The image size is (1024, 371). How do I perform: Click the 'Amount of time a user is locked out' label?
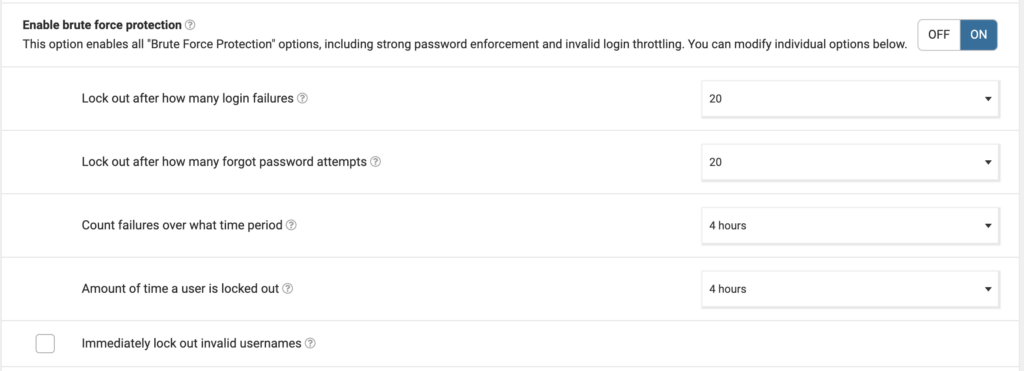(x=180, y=289)
